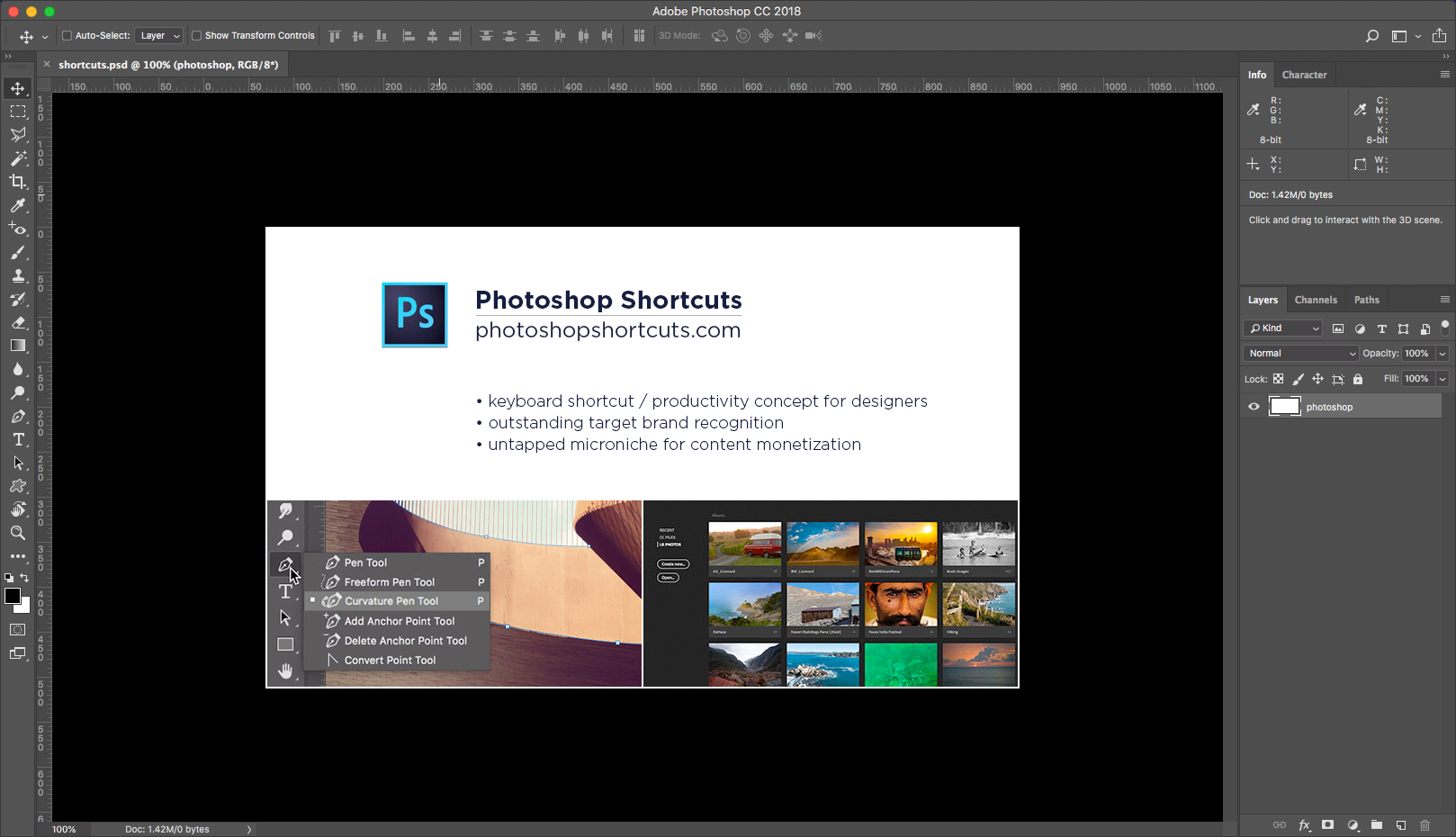Open the fx layer styles icon
The width and height of the screenshot is (1456, 837).
coord(1304,825)
